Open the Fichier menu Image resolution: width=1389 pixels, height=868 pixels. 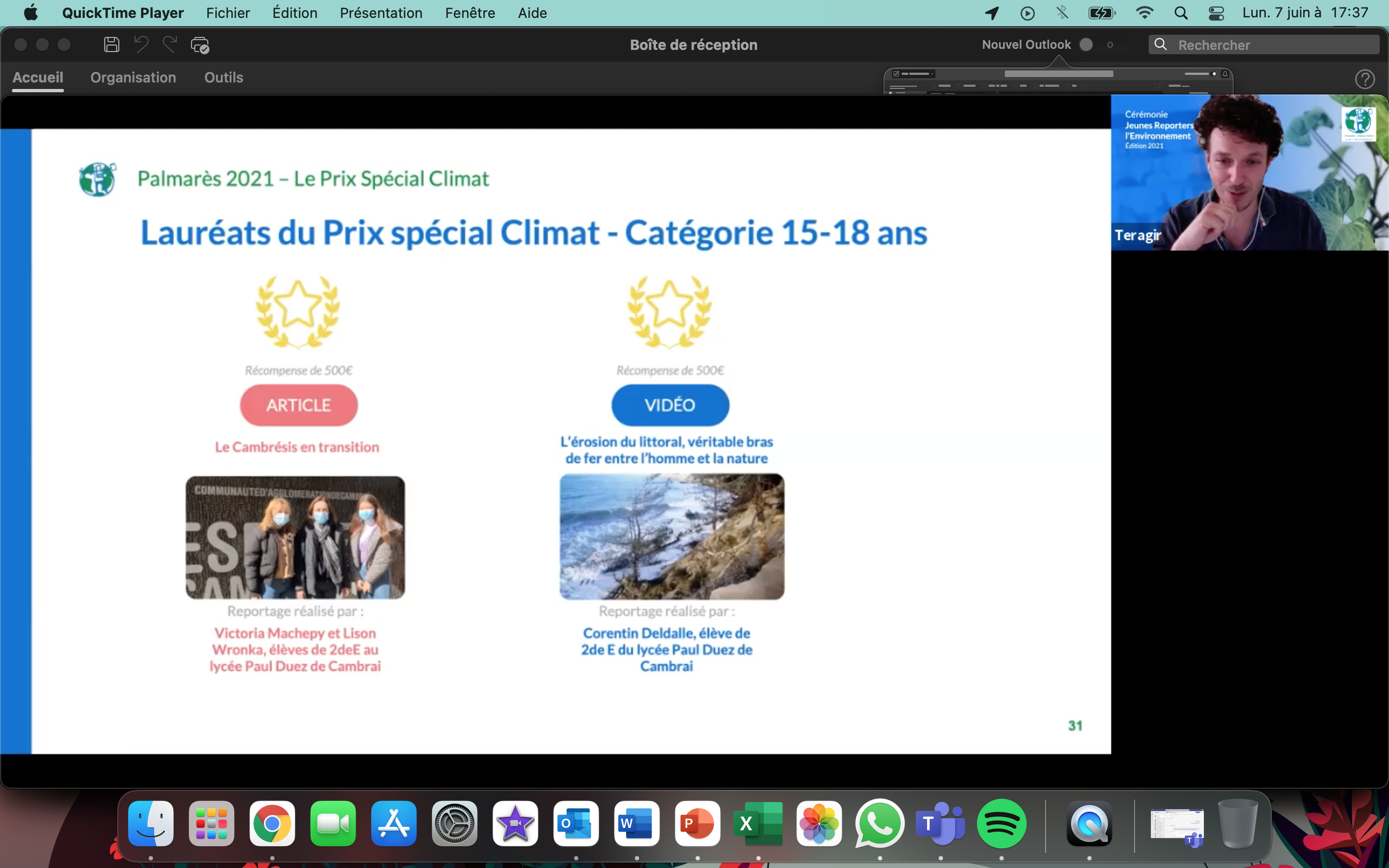click(x=228, y=12)
